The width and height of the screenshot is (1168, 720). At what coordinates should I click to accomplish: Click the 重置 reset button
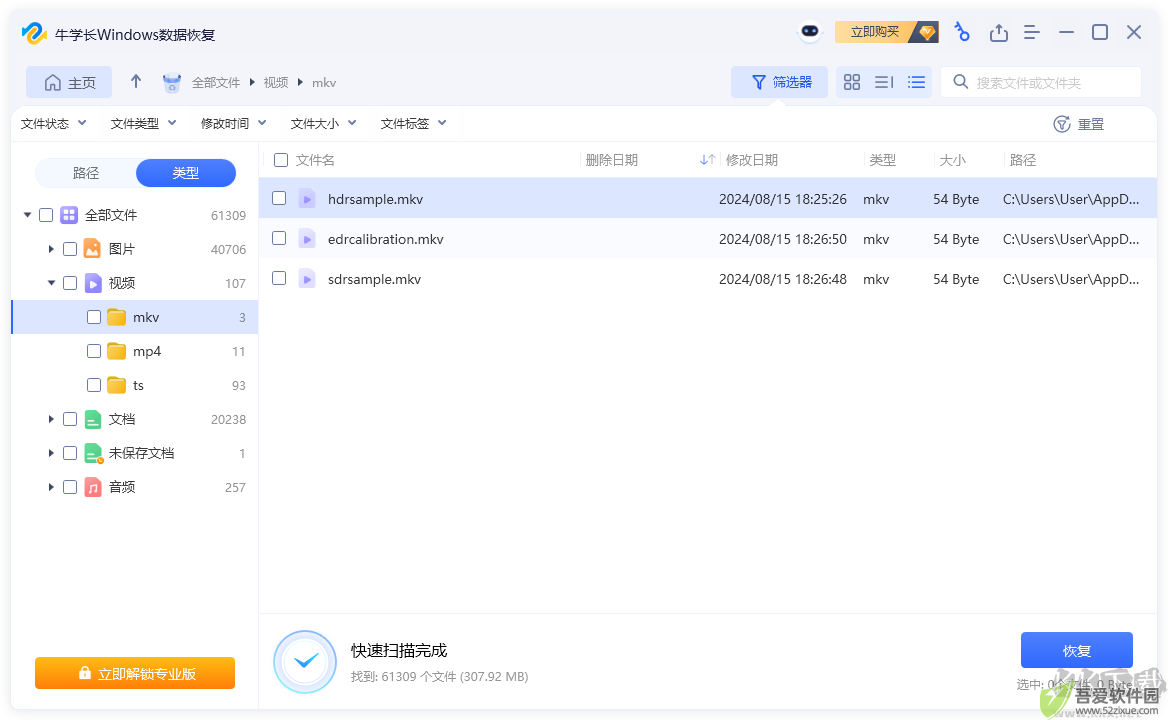click(1079, 124)
